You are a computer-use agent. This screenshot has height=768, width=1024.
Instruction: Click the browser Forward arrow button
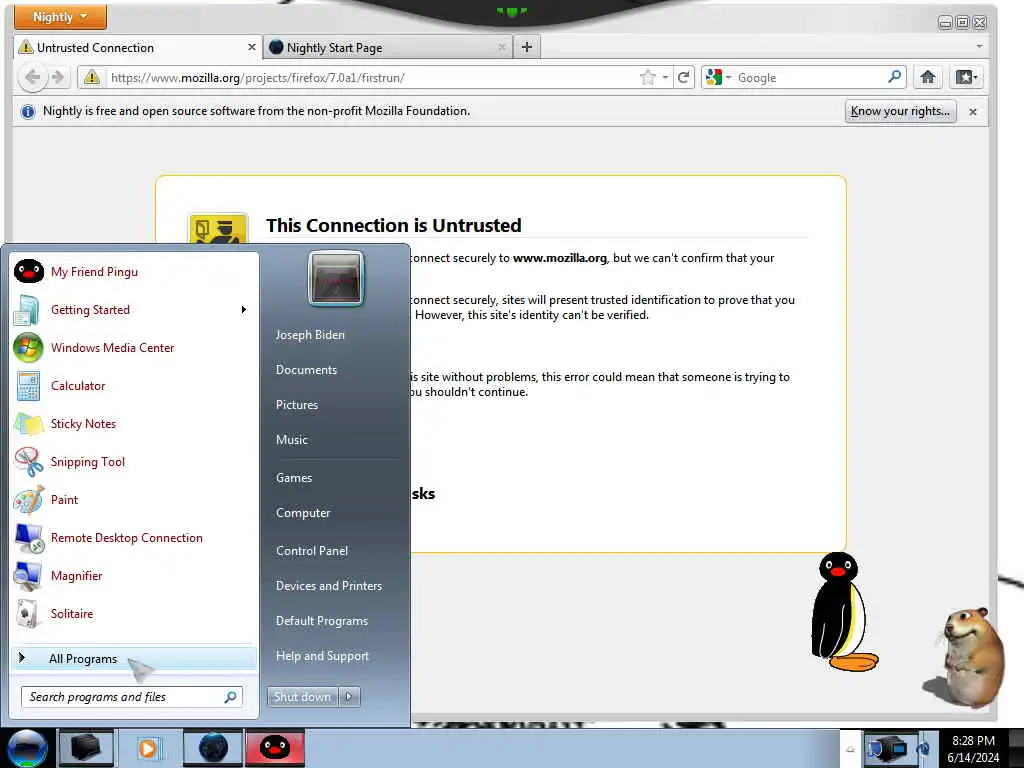click(58, 78)
